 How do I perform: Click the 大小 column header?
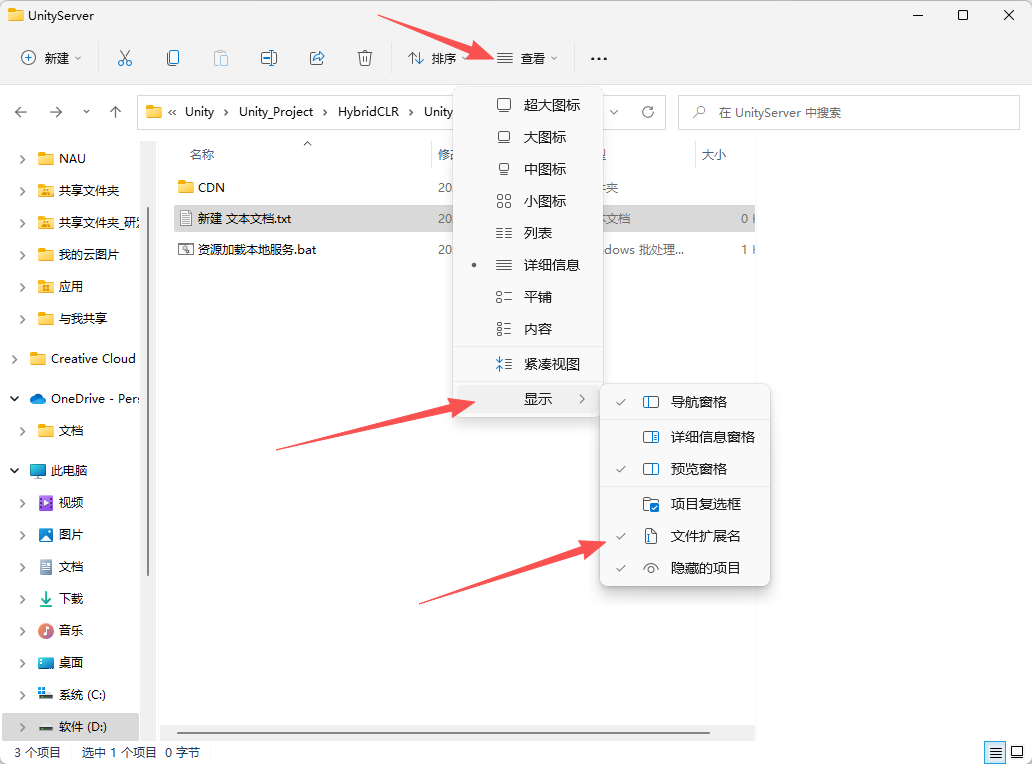[713, 155]
